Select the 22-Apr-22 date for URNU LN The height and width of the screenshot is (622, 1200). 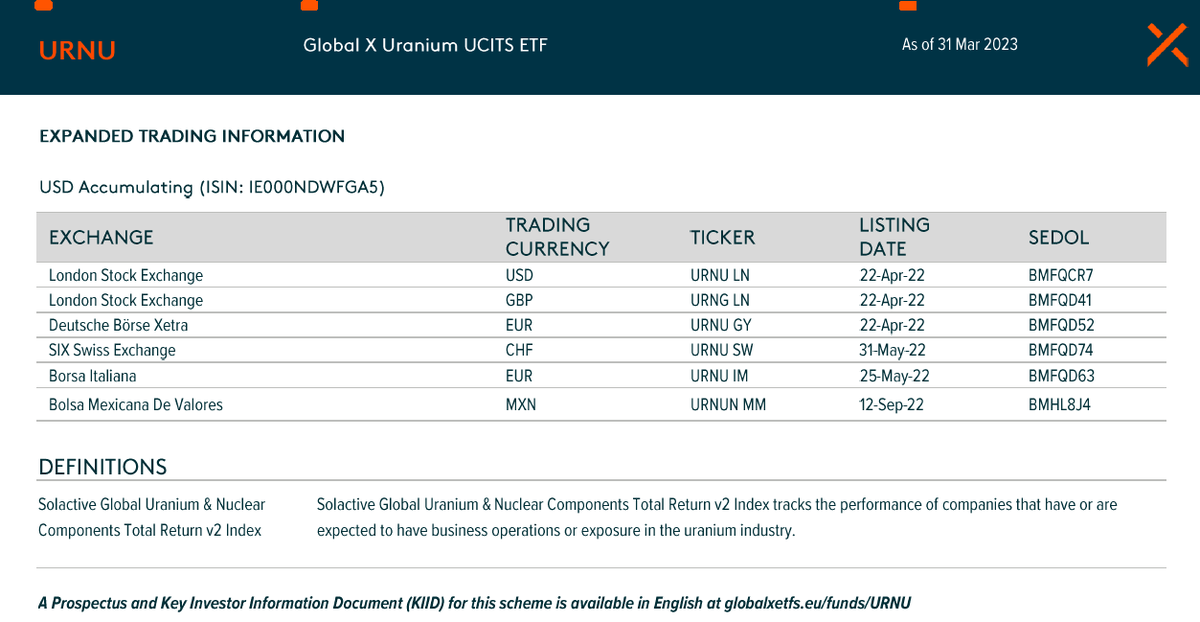click(892, 275)
